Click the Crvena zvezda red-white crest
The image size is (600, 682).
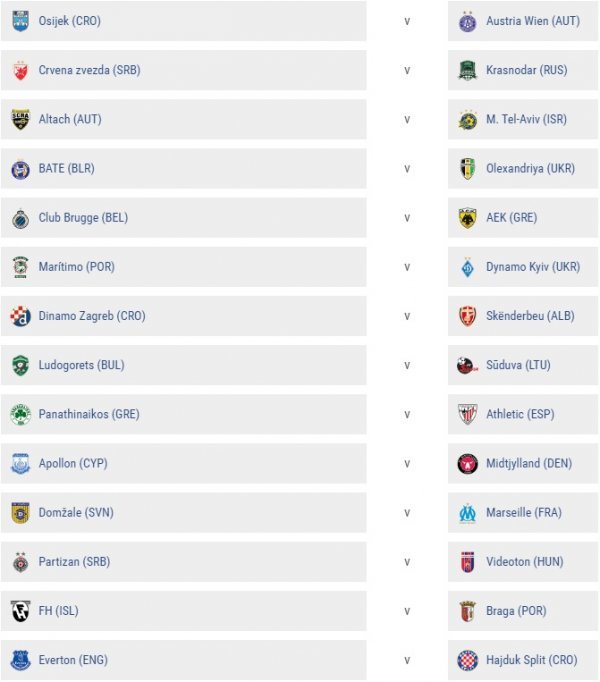[20, 70]
